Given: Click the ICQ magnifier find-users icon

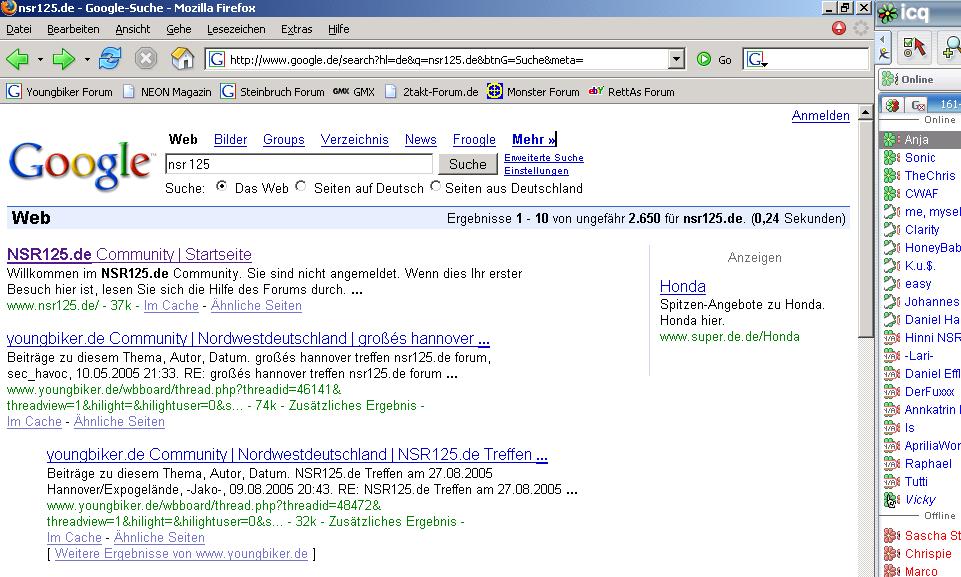Looking at the screenshot, I should pyautogui.click(x=951, y=48).
